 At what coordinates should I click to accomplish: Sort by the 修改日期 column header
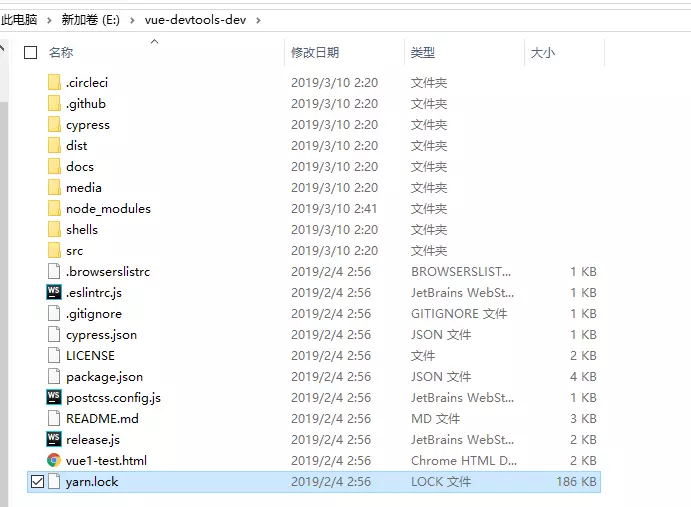[x=315, y=52]
